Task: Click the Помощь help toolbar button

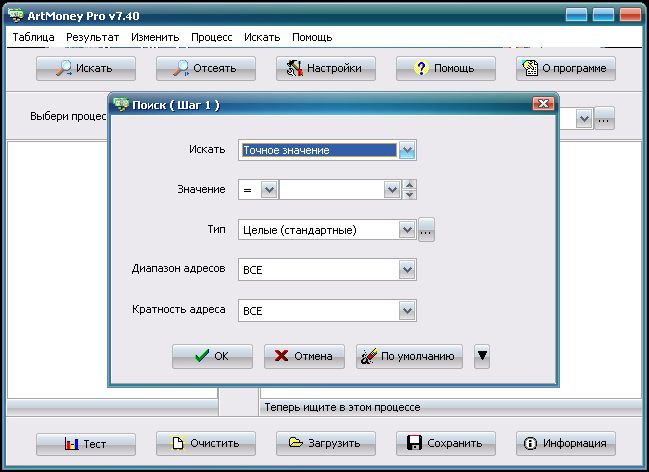Action: coord(446,68)
